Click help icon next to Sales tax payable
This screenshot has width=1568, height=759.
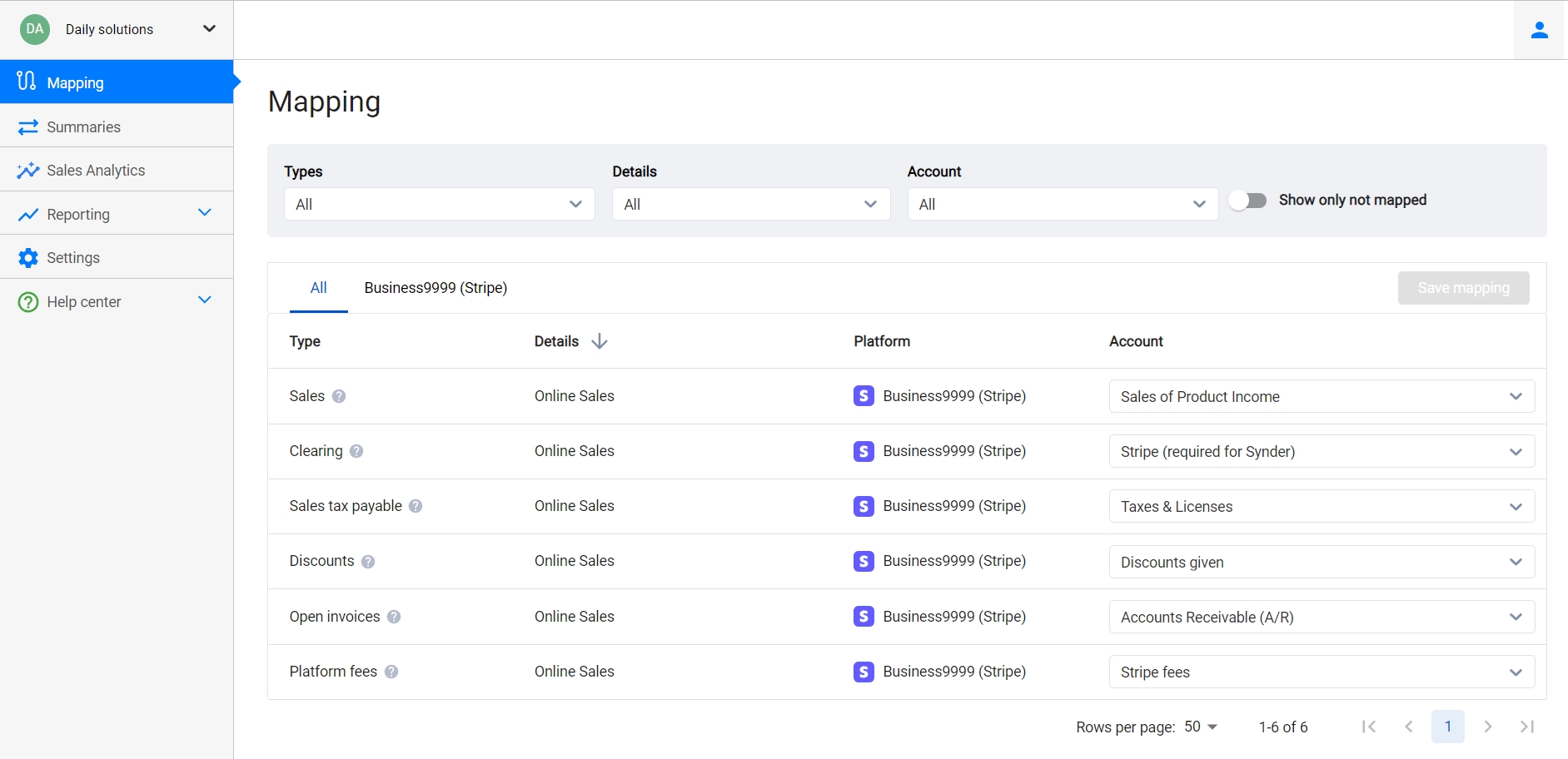point(416,506)
